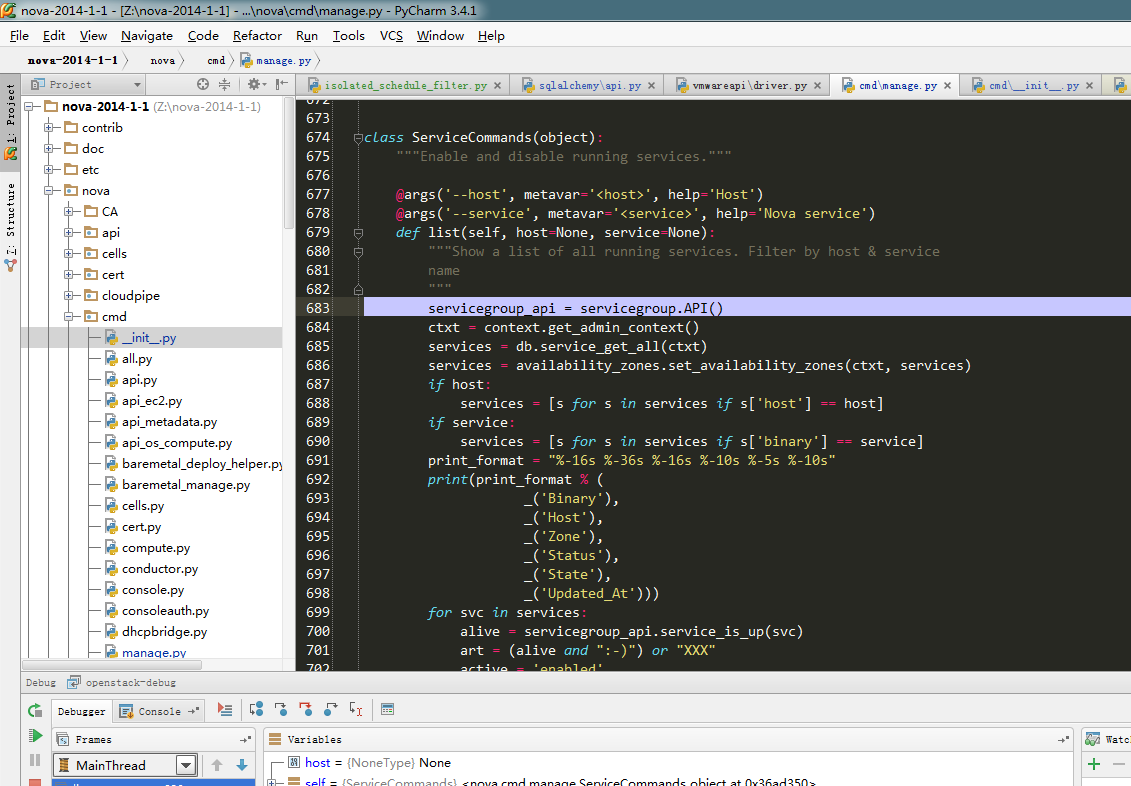Click Project tree horizontal scrollbar
The width and height of the screenshot is (1131, 786).
point(113,665)
